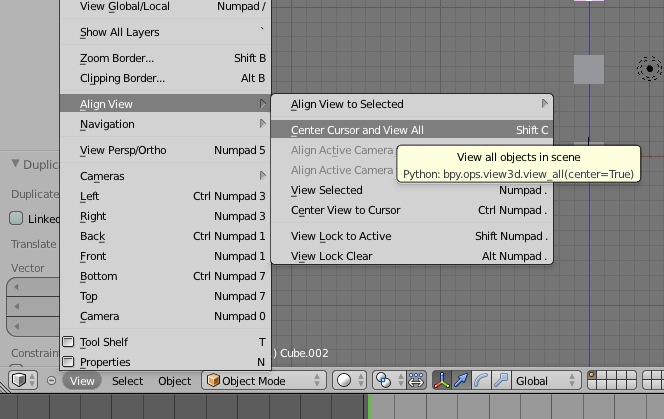Decrease the first Vector field arrow
This screenshot has height=419, width=664.
click(16, 287)
